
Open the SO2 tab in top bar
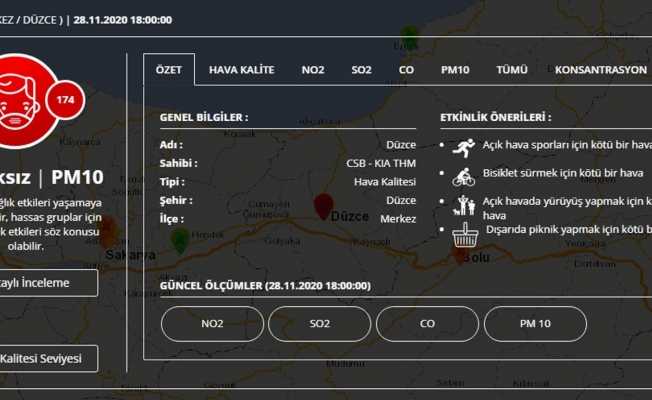[x=361, y=70]
